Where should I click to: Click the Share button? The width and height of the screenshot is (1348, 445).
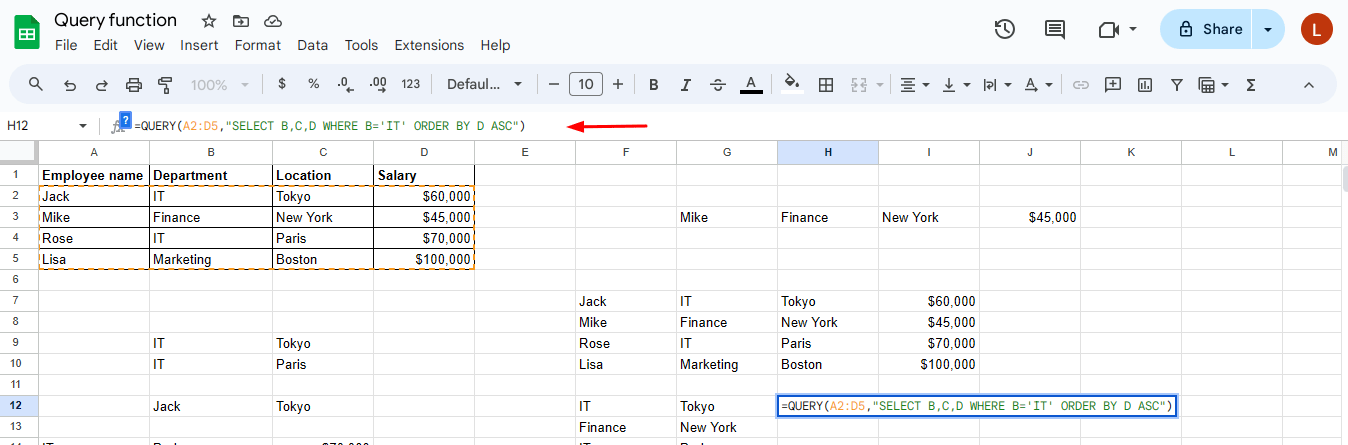1210,29
